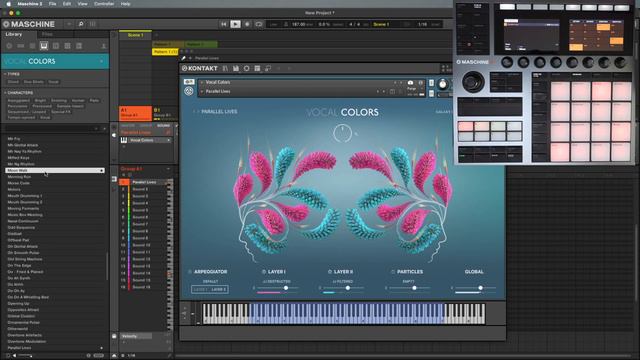Open the Kontakt save disk icon
Image resolution: width=640 pixels, height=360 pixels.
coord(236,68)
